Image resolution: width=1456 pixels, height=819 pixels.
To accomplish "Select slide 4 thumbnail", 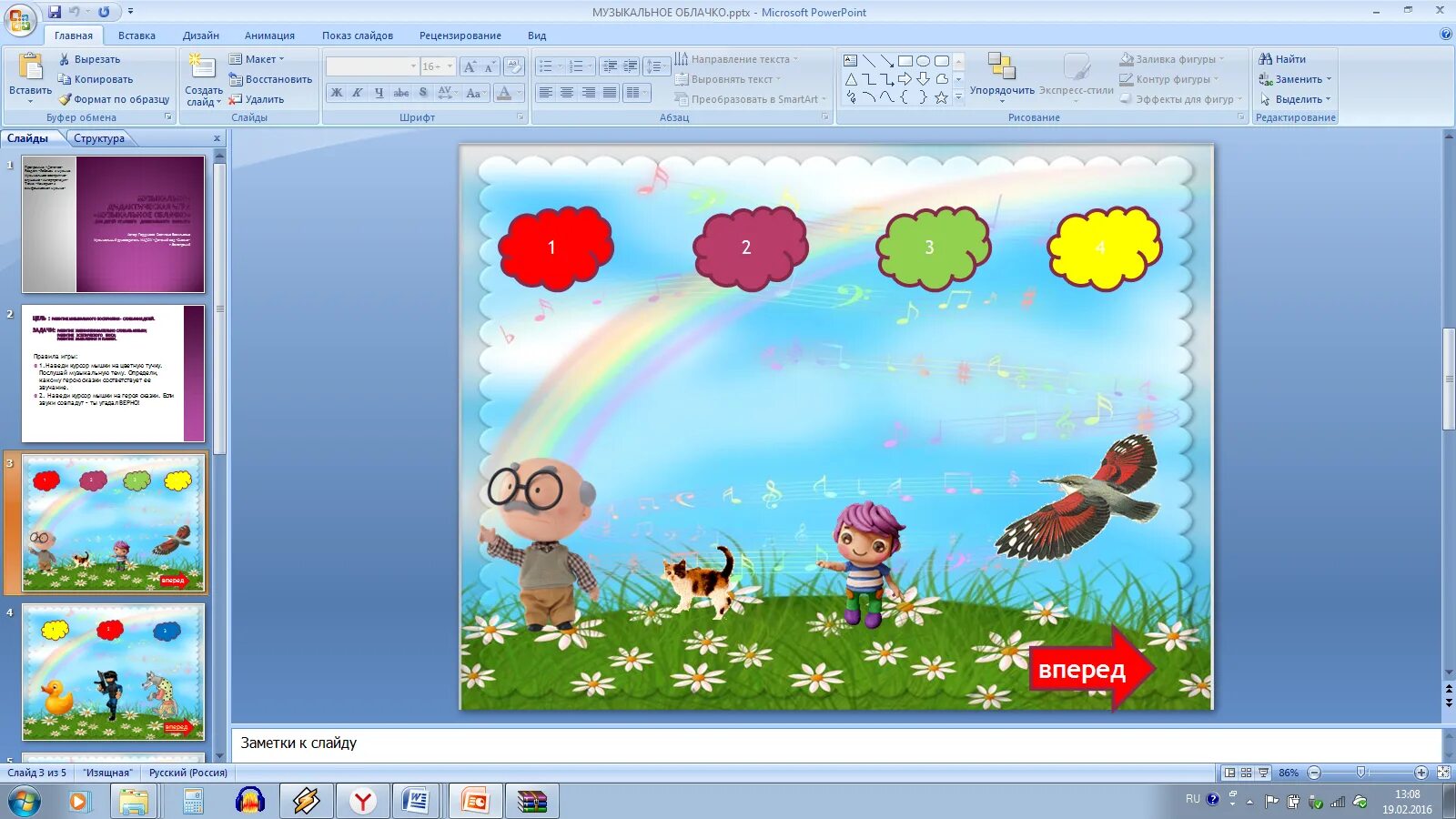I will click(x=114, y=672).
